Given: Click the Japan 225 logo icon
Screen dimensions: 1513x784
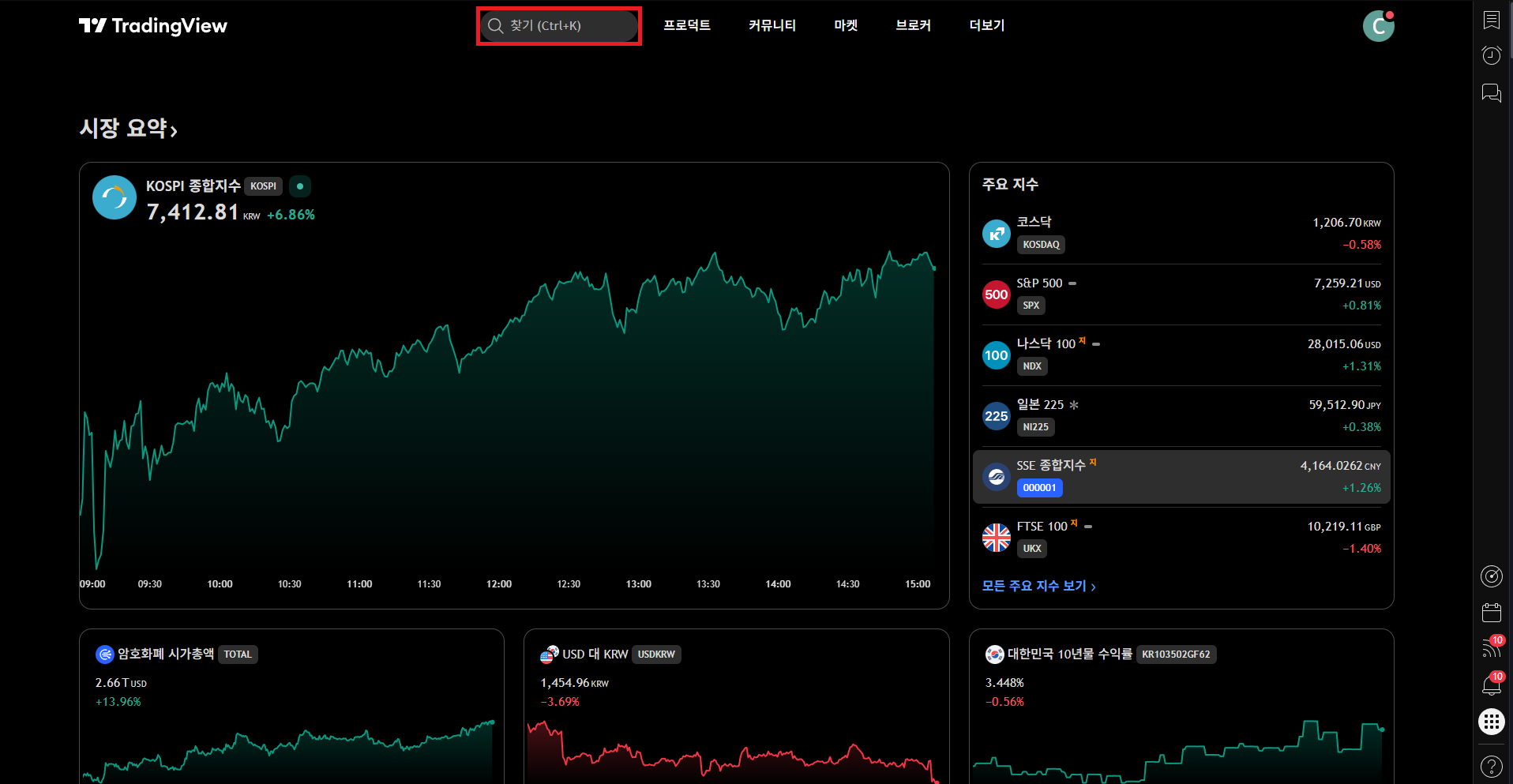Looking at the screenshot, I should [997, 416].
